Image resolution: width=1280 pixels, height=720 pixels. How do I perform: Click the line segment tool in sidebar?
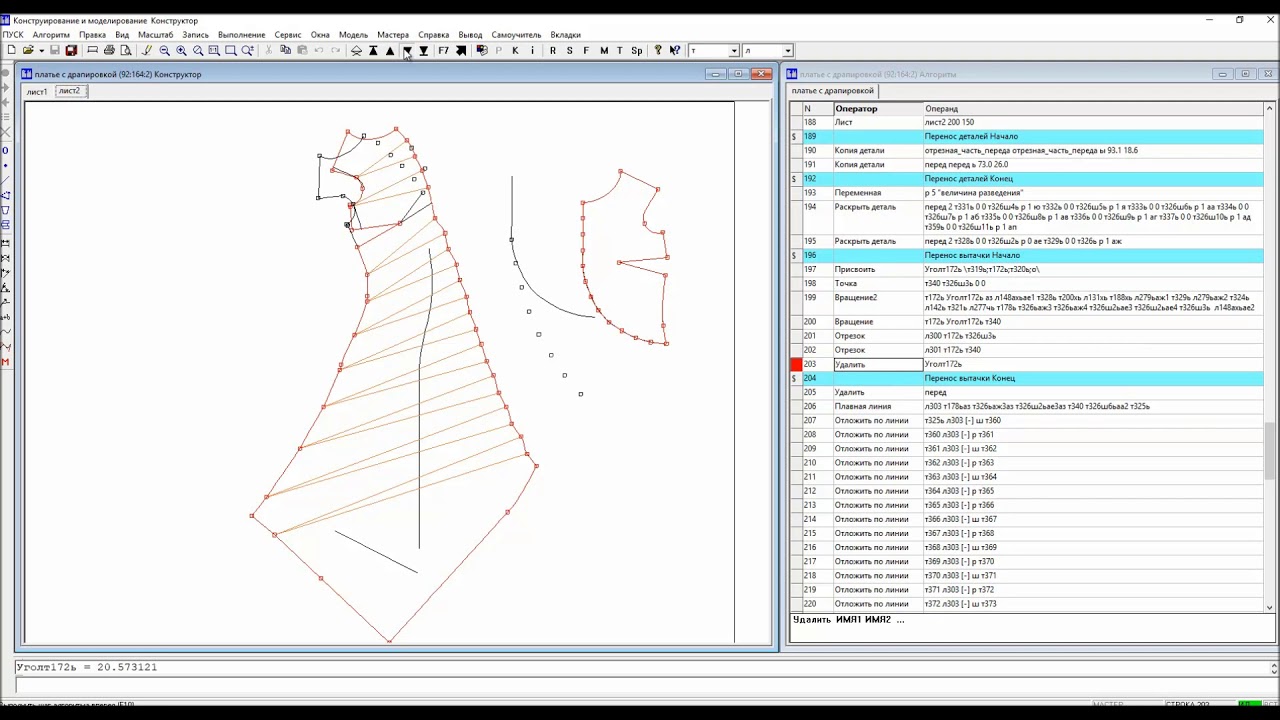tap(5, 180)
